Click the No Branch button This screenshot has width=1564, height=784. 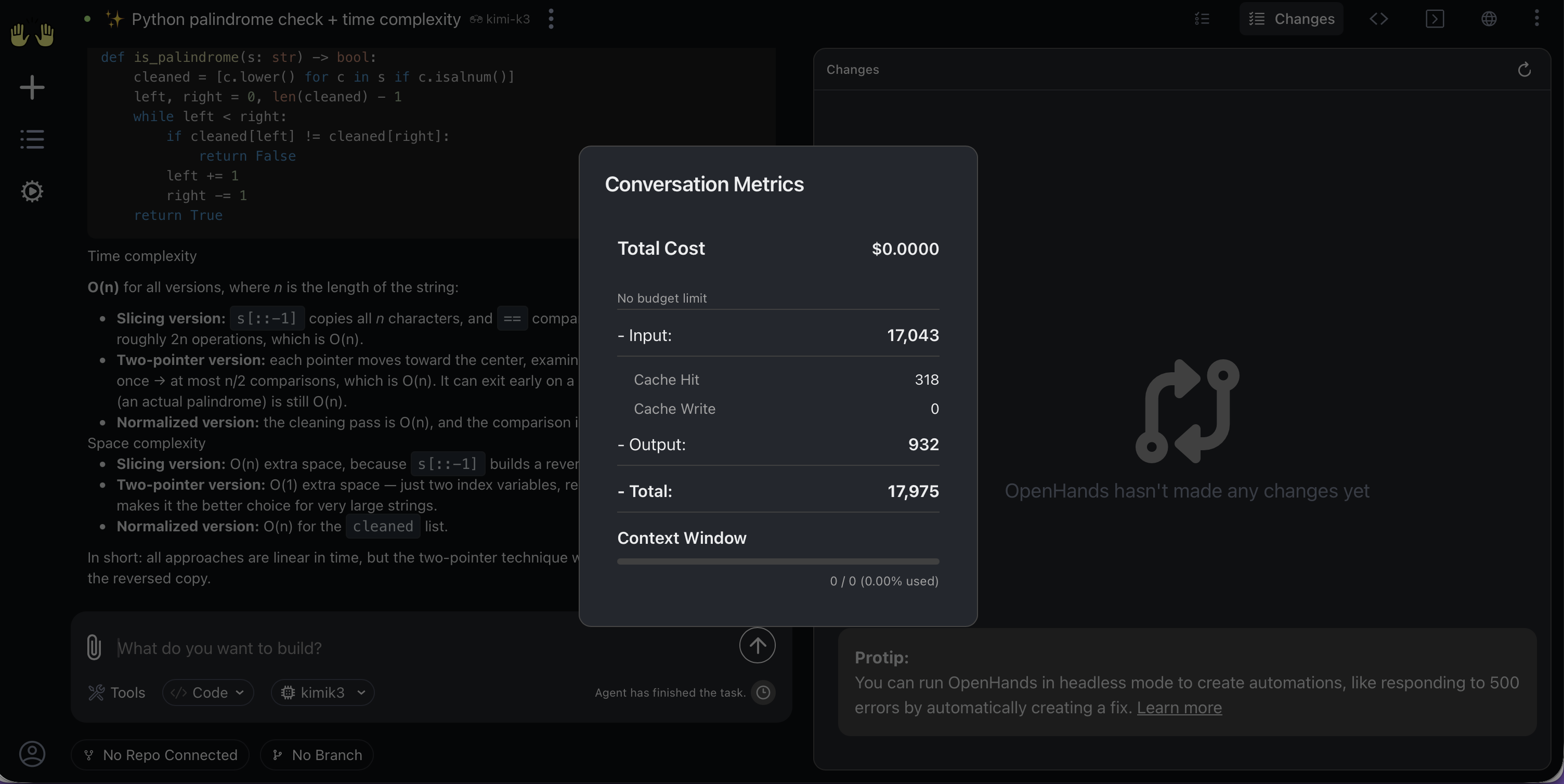click(x=317, y=755)
